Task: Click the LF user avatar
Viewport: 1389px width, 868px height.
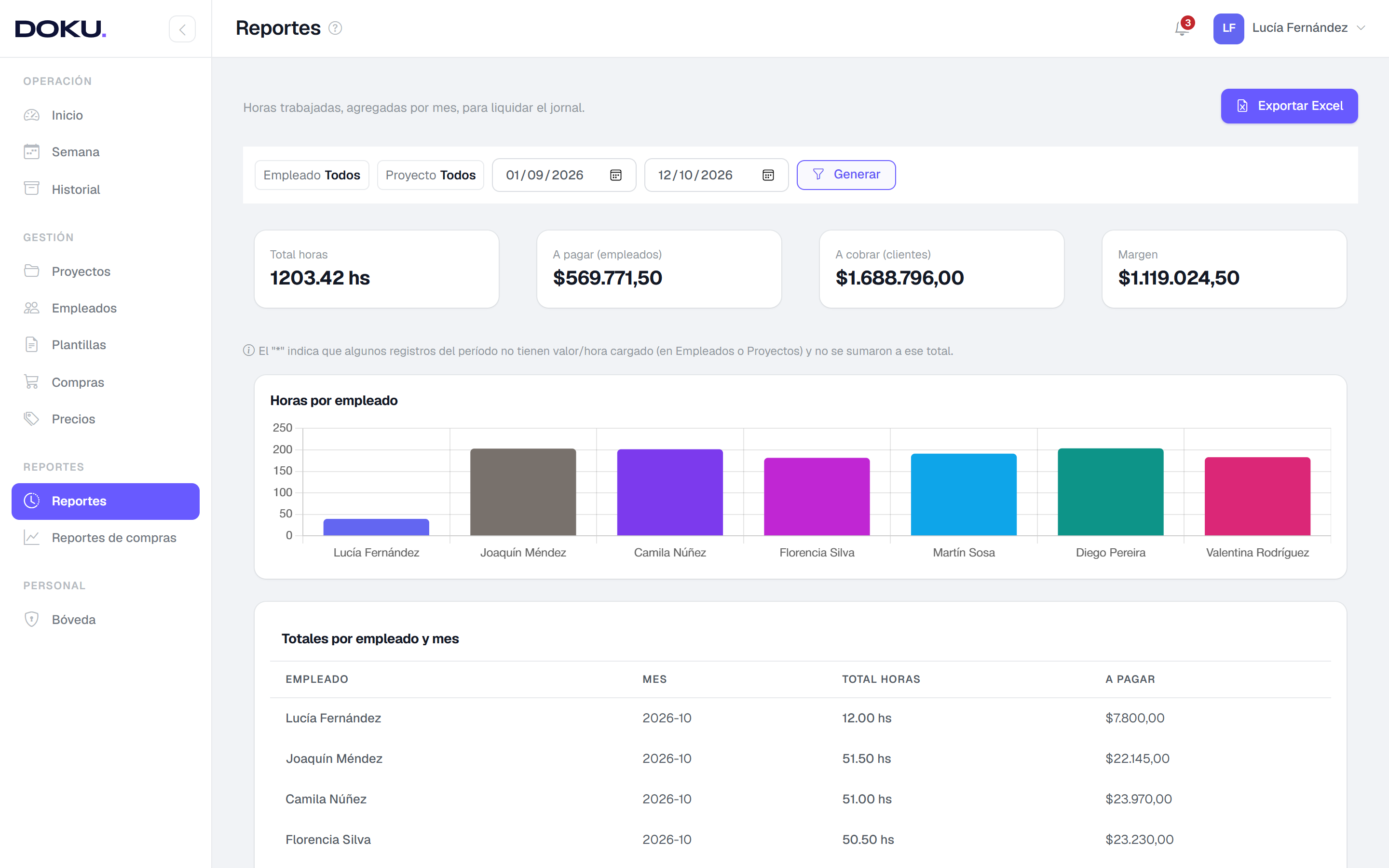Action: (x=1228, y=29)
